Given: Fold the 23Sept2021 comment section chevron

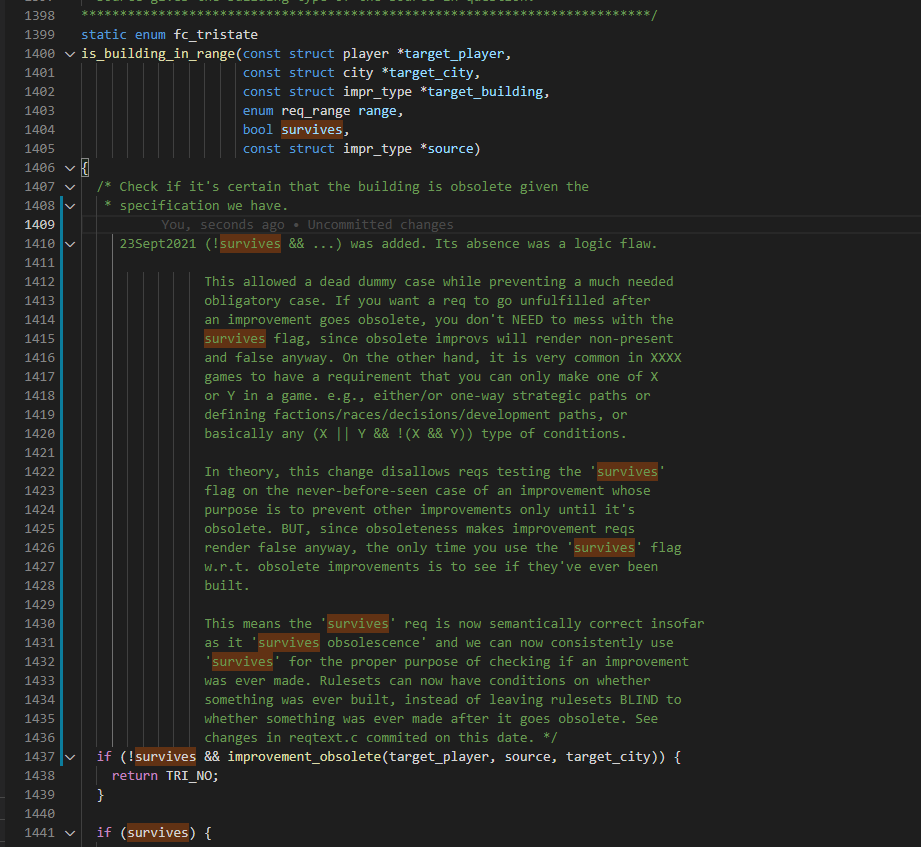Looking at the screenshot, I should coord(70,244).
